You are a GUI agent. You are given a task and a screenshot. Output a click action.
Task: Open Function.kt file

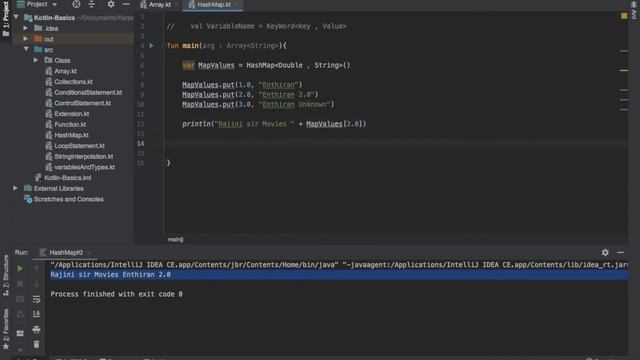tap(70, 124)
